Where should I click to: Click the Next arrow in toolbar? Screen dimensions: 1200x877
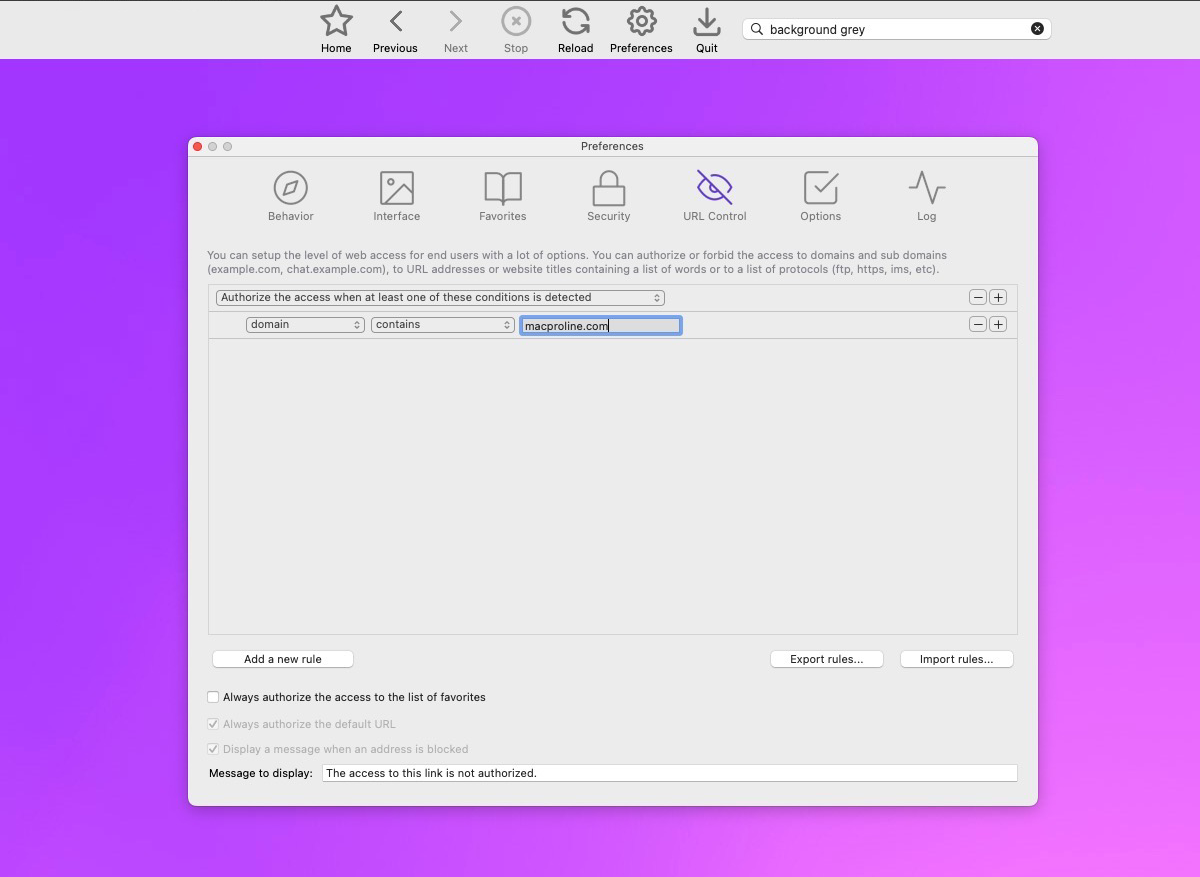[456, 21]
